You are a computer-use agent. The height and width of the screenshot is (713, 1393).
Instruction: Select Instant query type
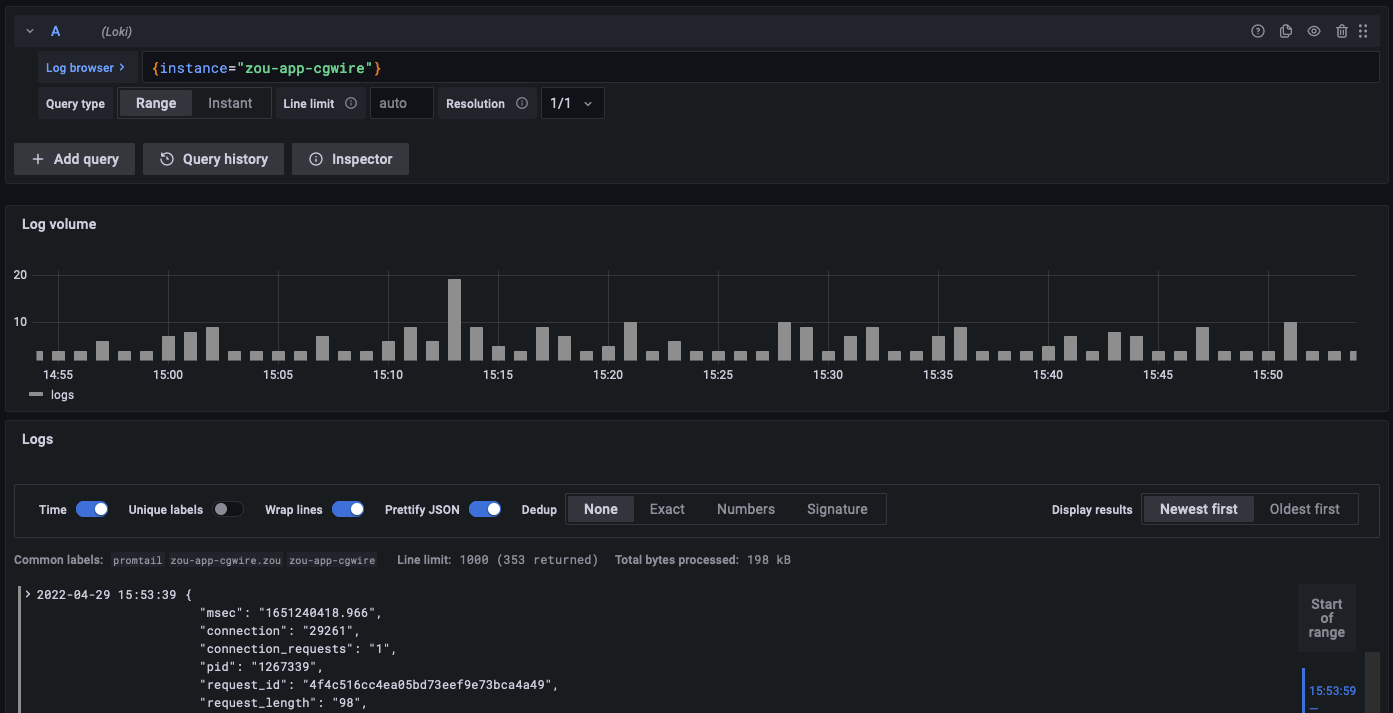point(230,103)
